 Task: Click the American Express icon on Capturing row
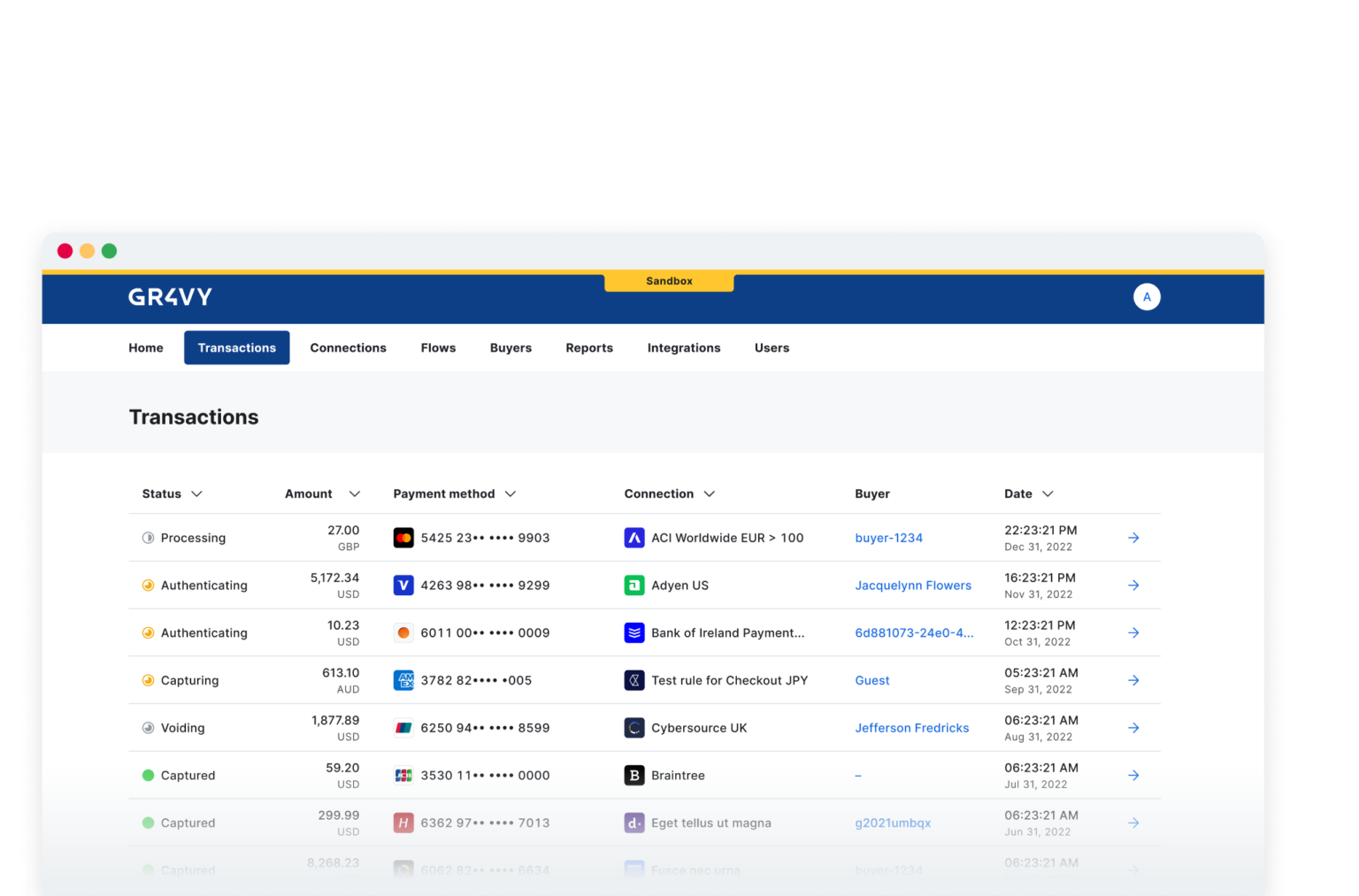[403, 680]
